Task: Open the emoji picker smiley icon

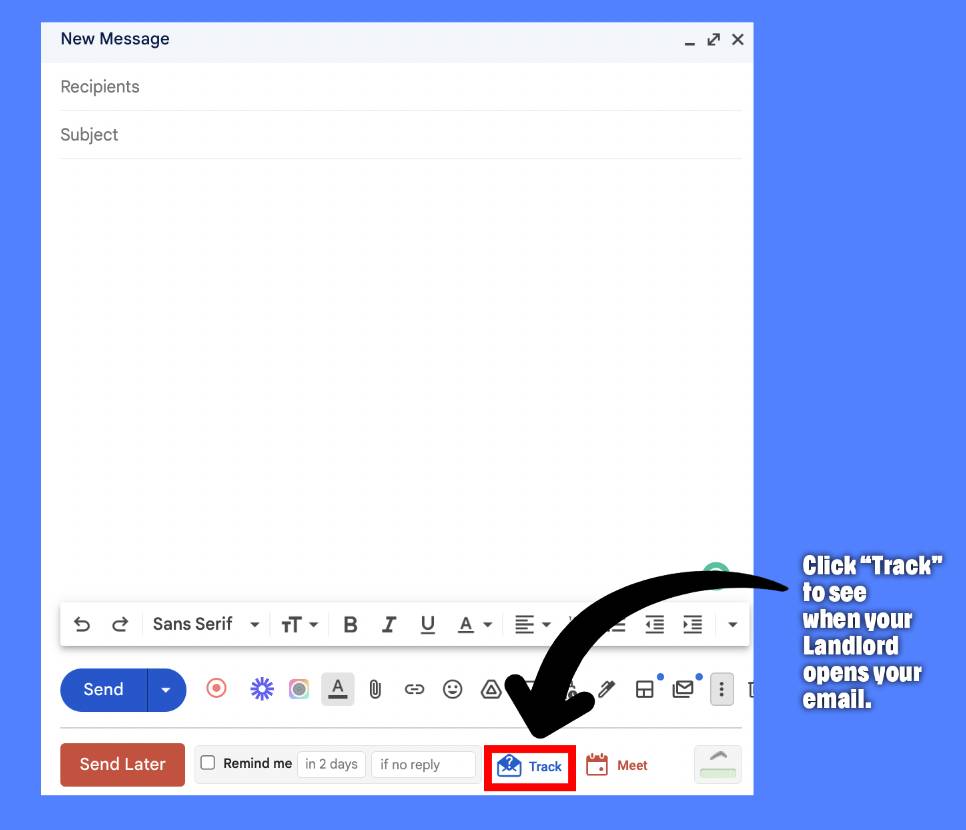Action: [x=453, y=689]
